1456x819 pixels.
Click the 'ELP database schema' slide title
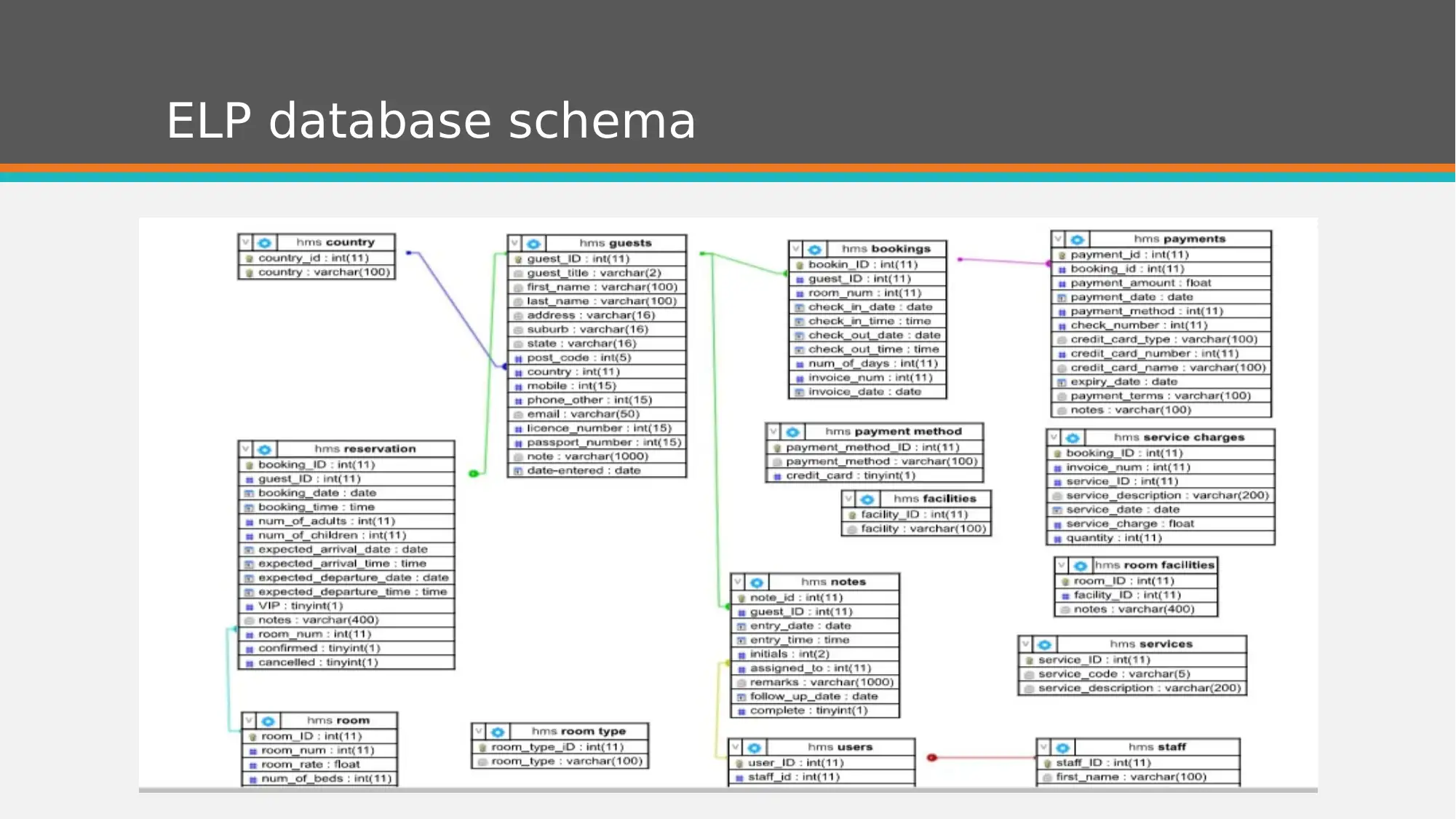pos(431,121)
